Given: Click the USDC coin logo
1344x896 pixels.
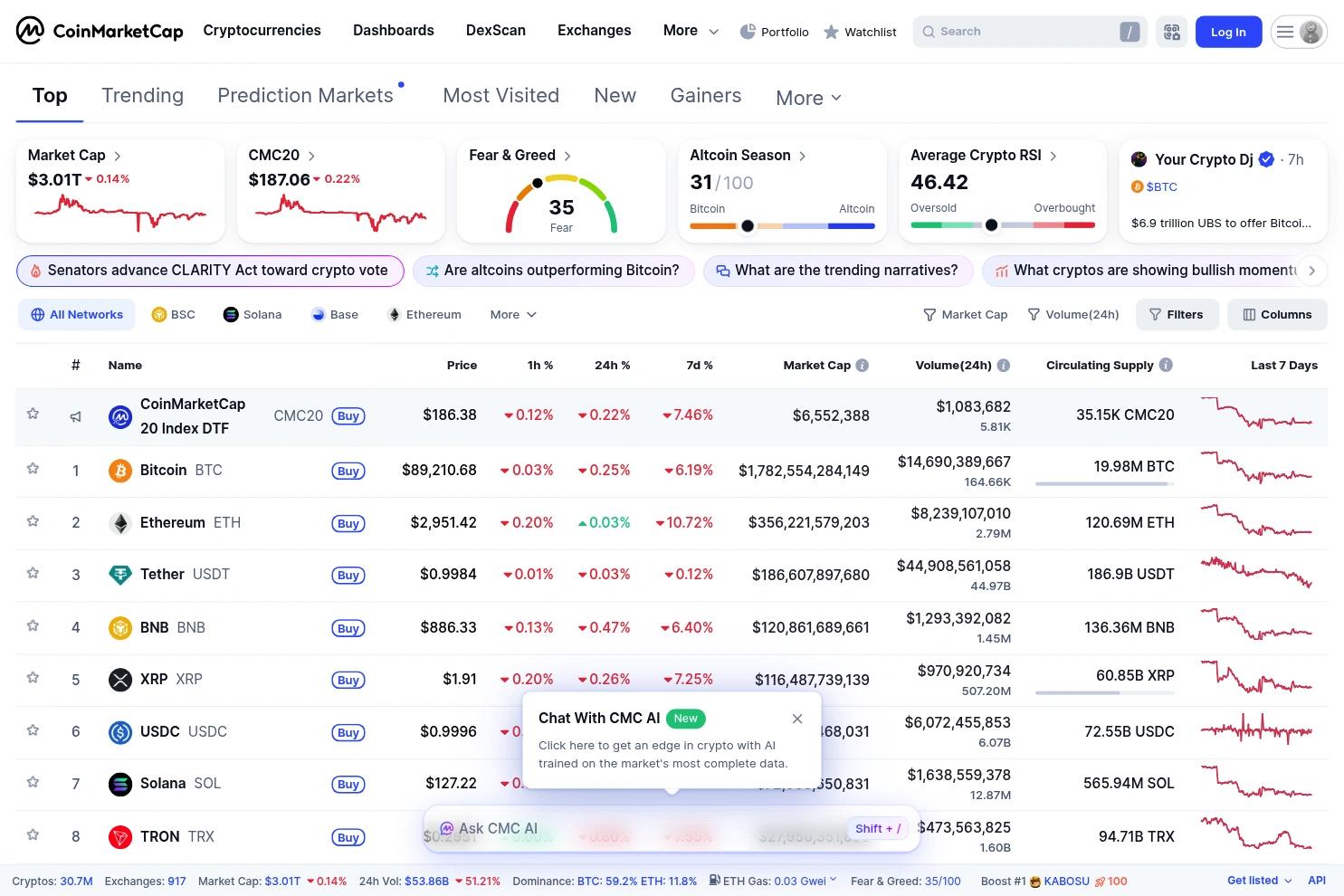Looking at the screenshot, I should click(x=120, y=732).
